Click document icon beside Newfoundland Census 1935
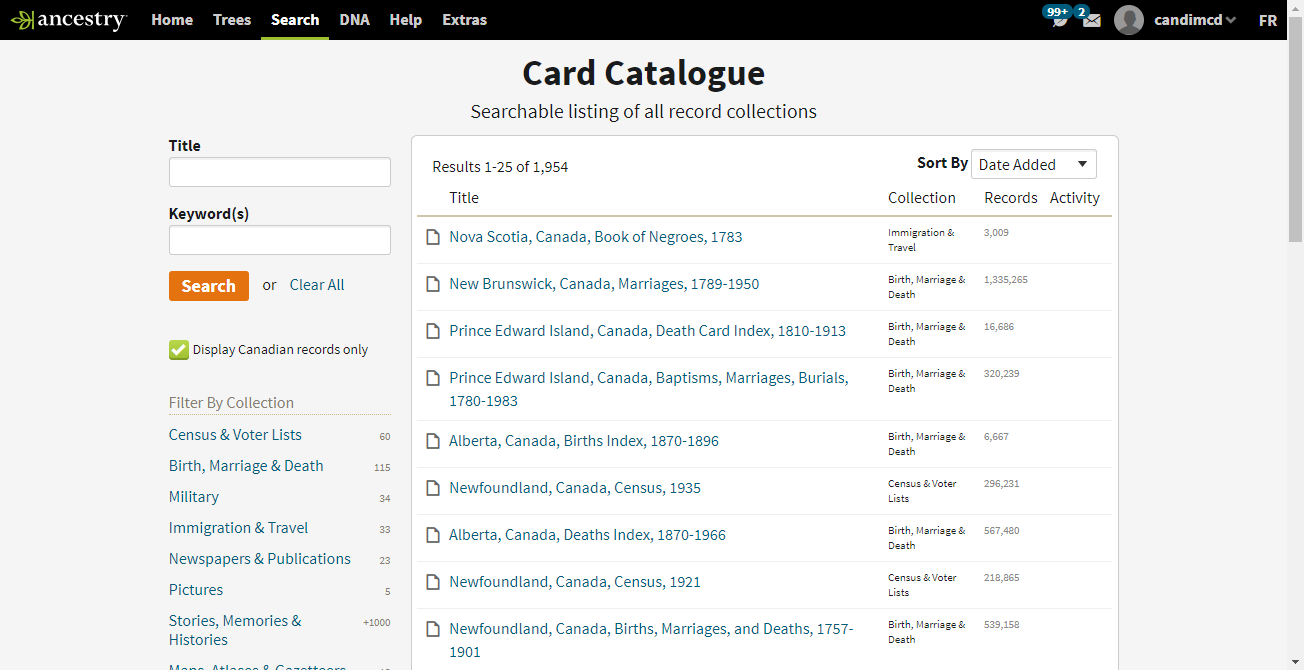Screen dimensions: 1304x670 [x=433, y=489]
